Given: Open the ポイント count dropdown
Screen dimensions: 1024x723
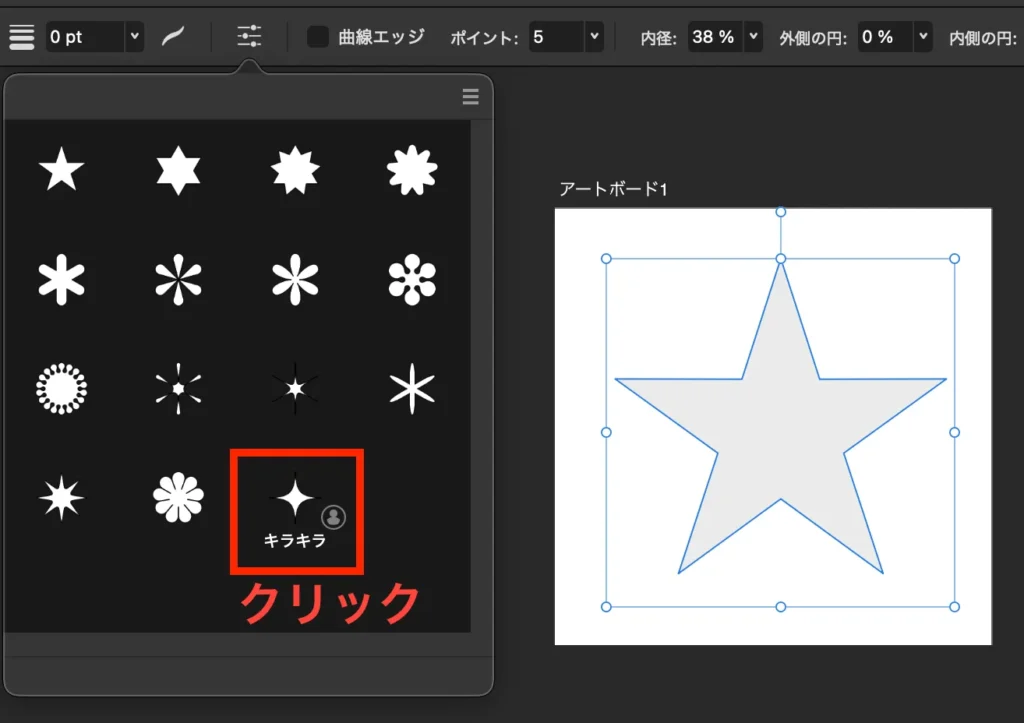Looking at the screenshot, I should (594, 36).
